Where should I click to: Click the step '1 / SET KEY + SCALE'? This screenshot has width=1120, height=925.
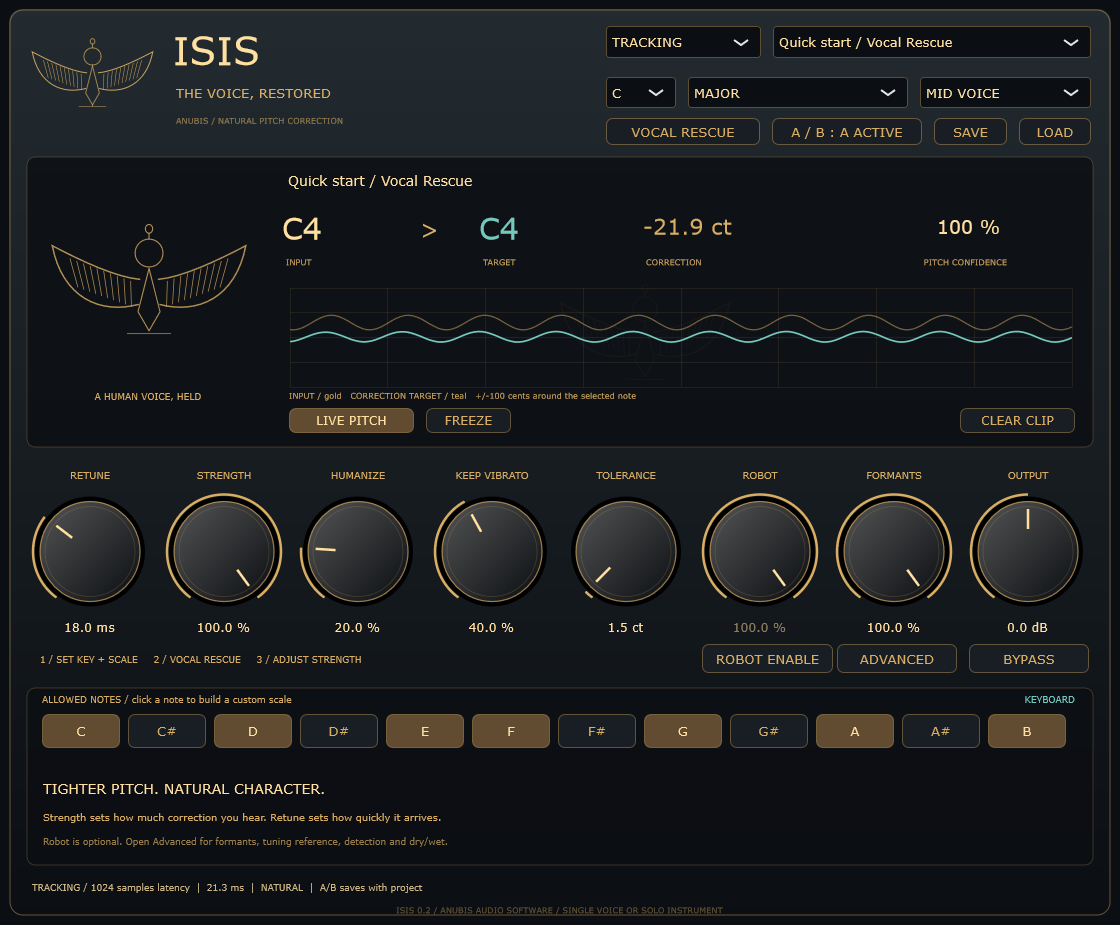[x=89, y=659]
